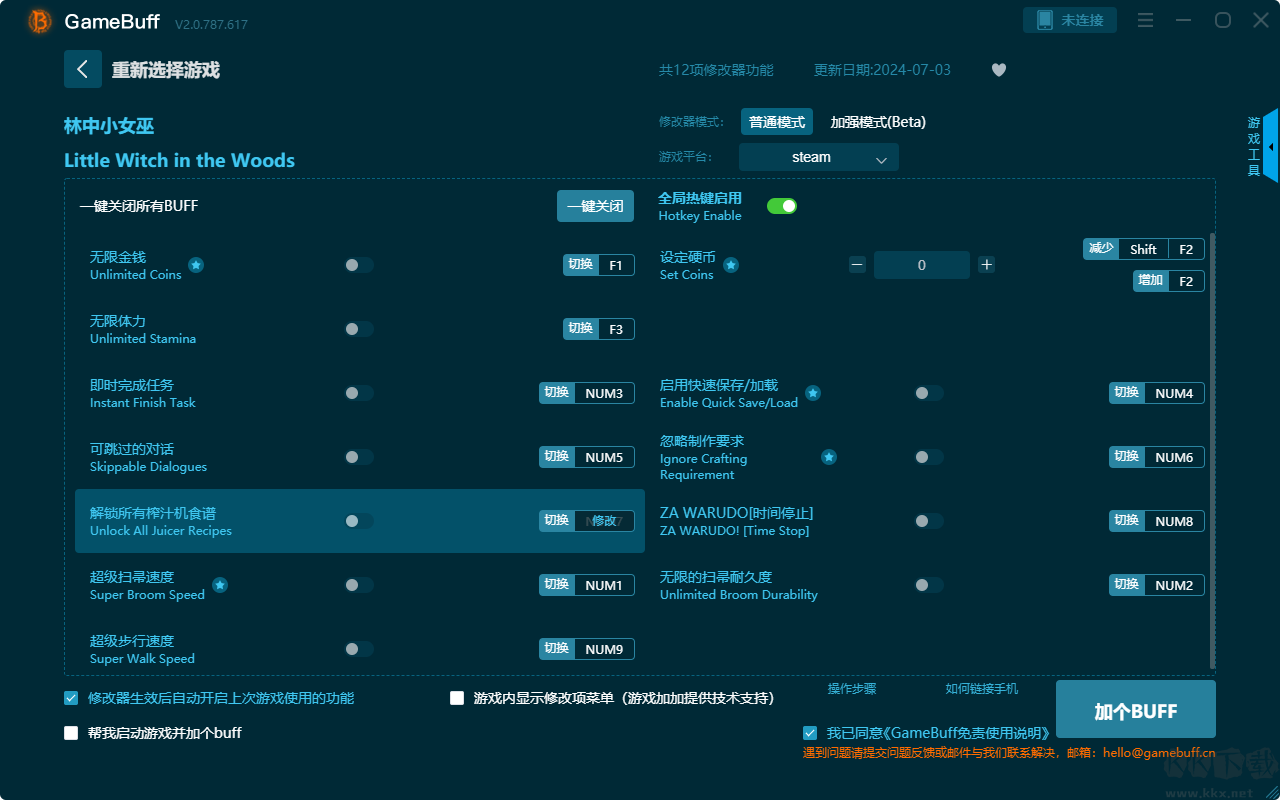Toggle Ignore Crafting Requirement switch

(929, 457)
